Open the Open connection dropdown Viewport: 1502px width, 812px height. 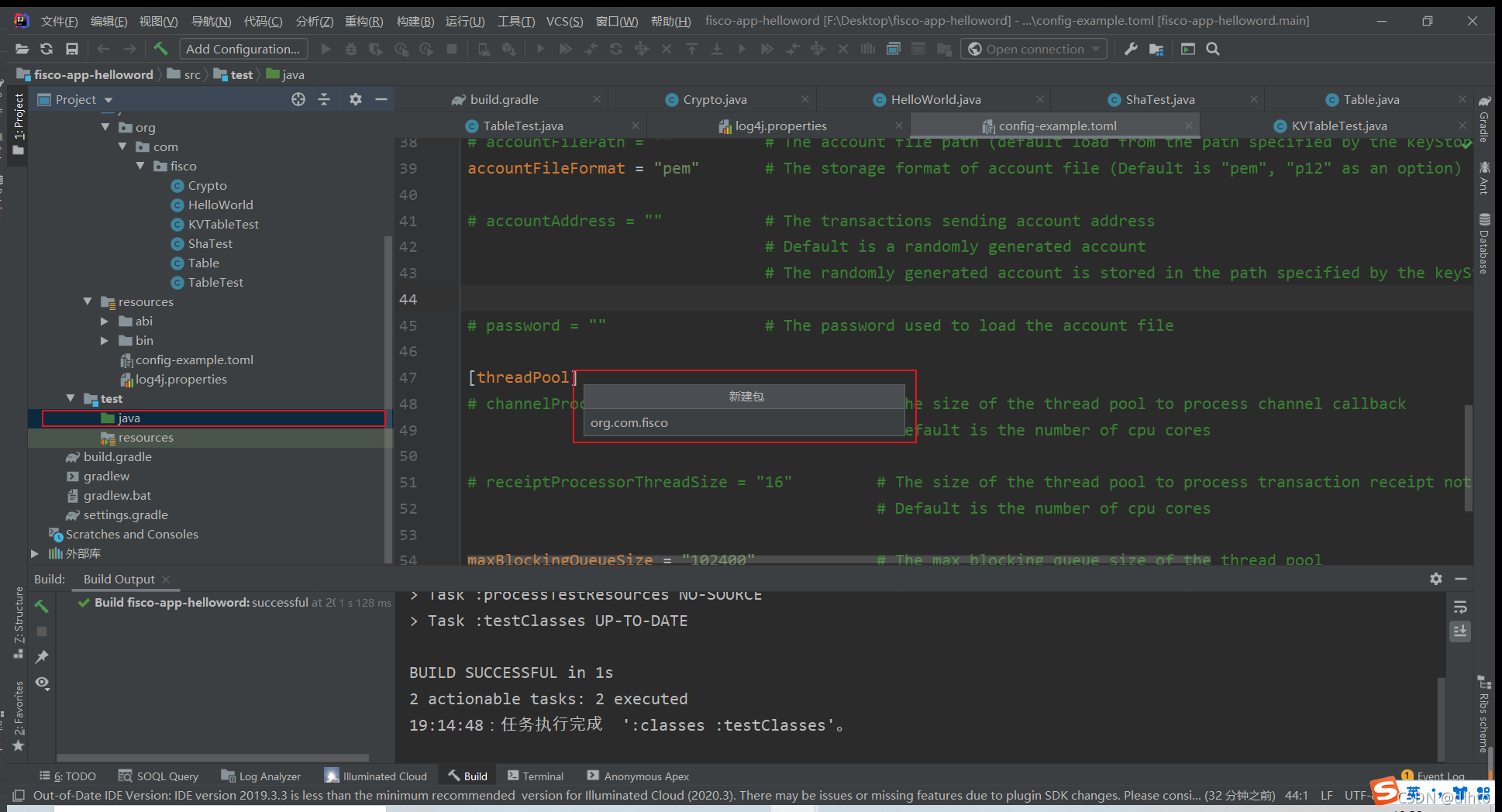tap(1035, 49)
